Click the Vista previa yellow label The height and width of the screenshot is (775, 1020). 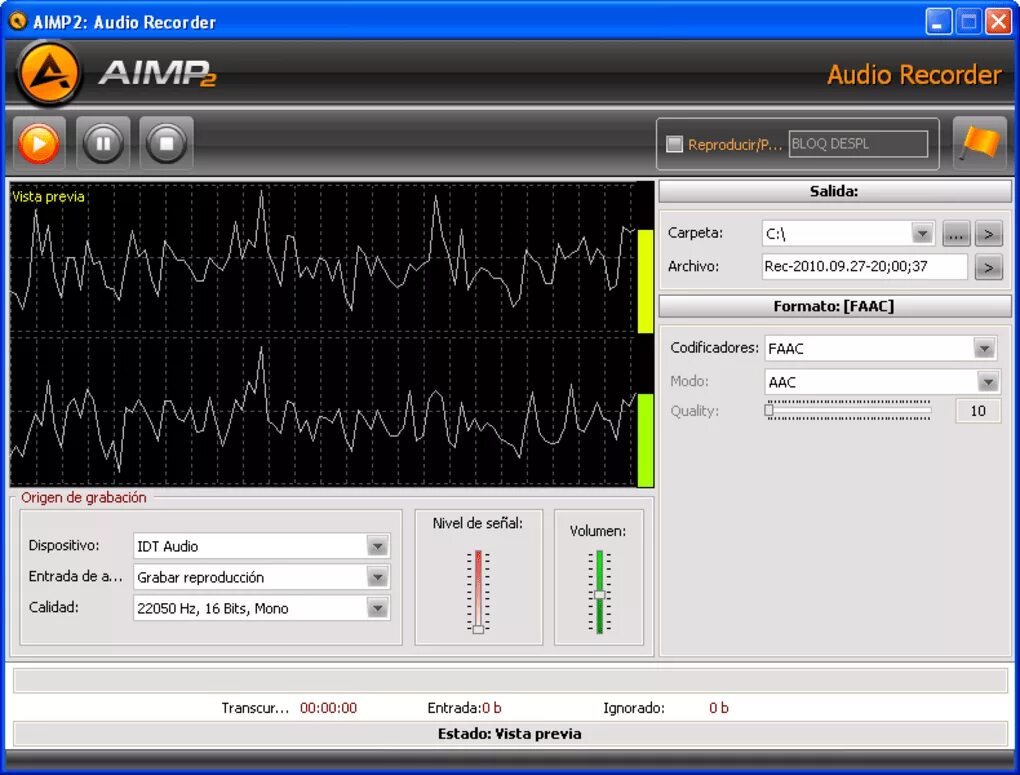(48, 197)
